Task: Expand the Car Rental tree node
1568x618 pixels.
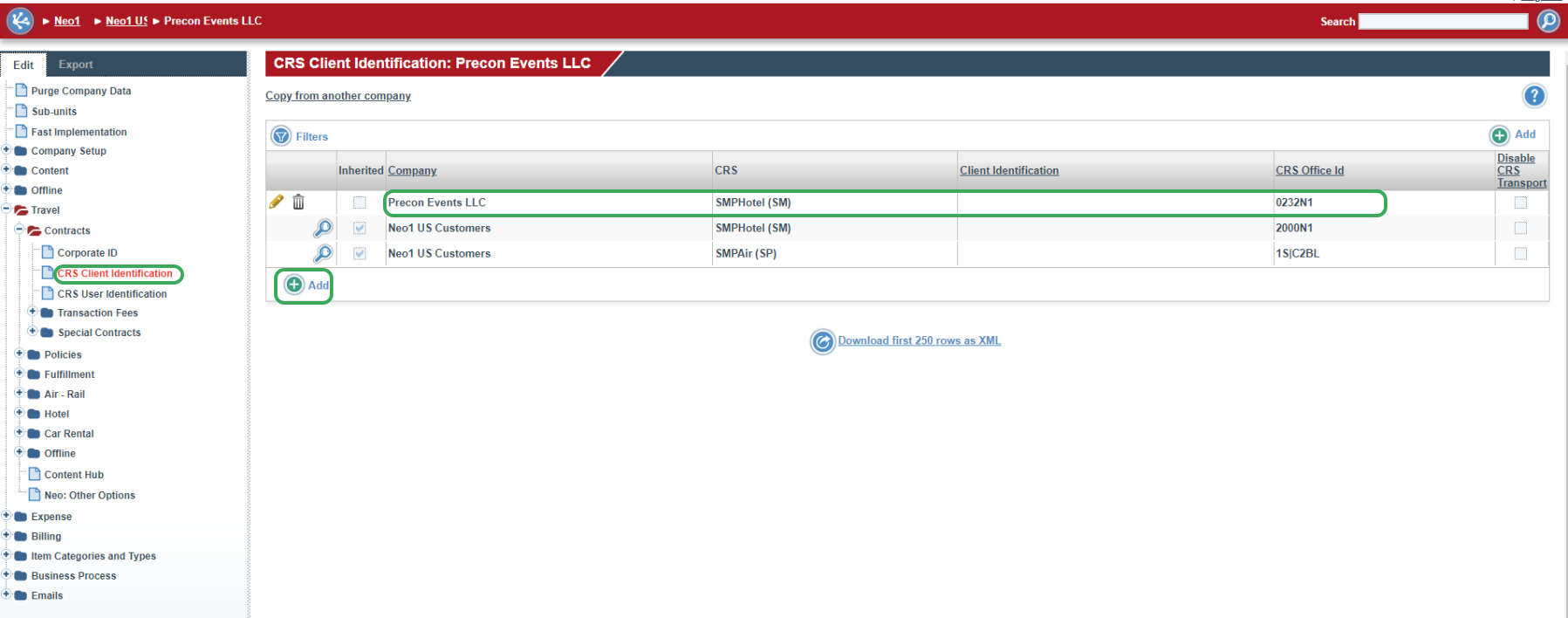Action: 19,432
